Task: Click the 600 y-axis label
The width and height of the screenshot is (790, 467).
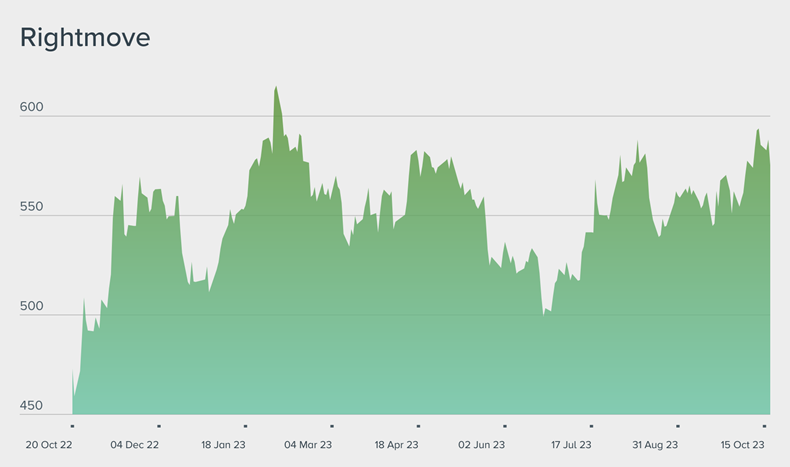Action: point(31,107)
